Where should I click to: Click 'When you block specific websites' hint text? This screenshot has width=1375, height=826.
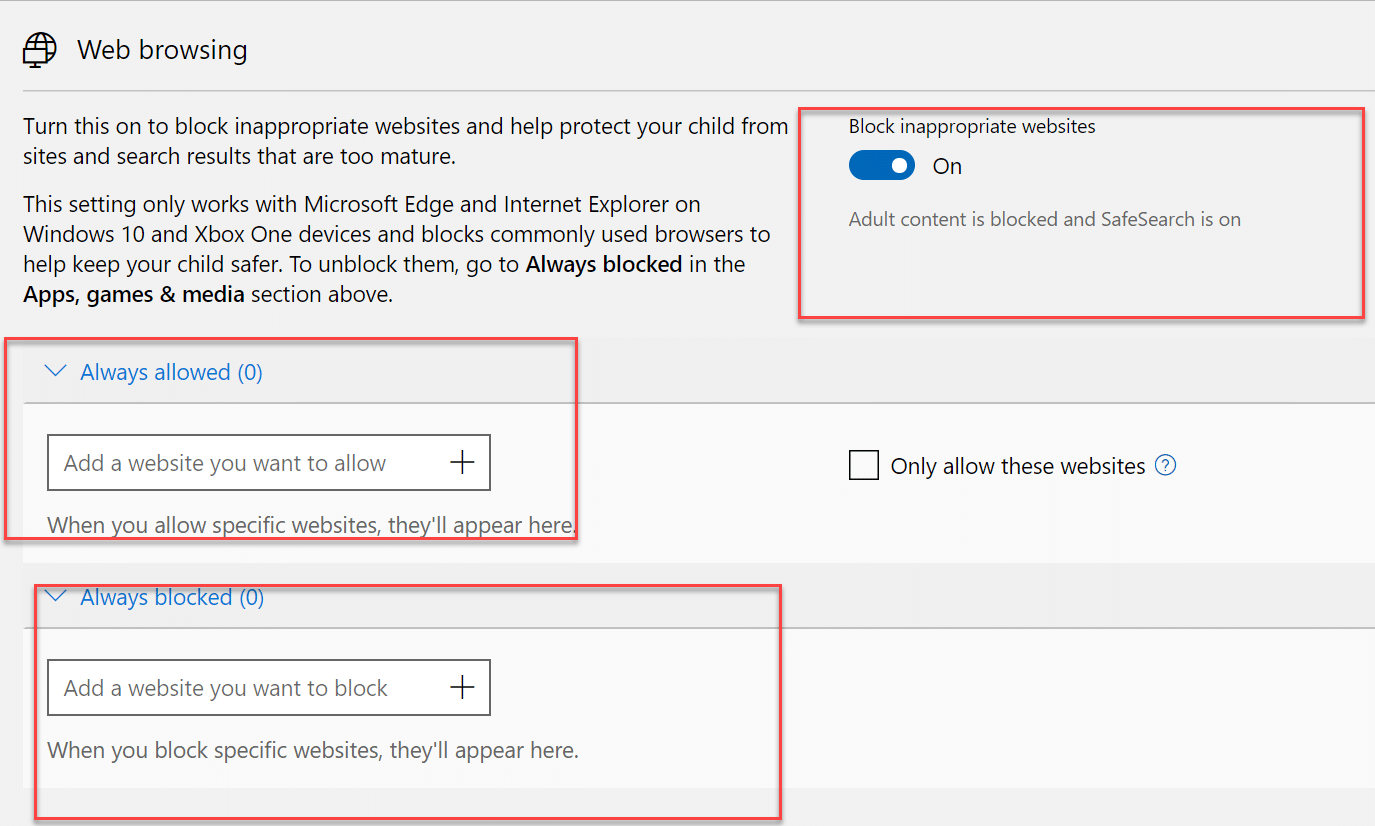pos(313,750)
